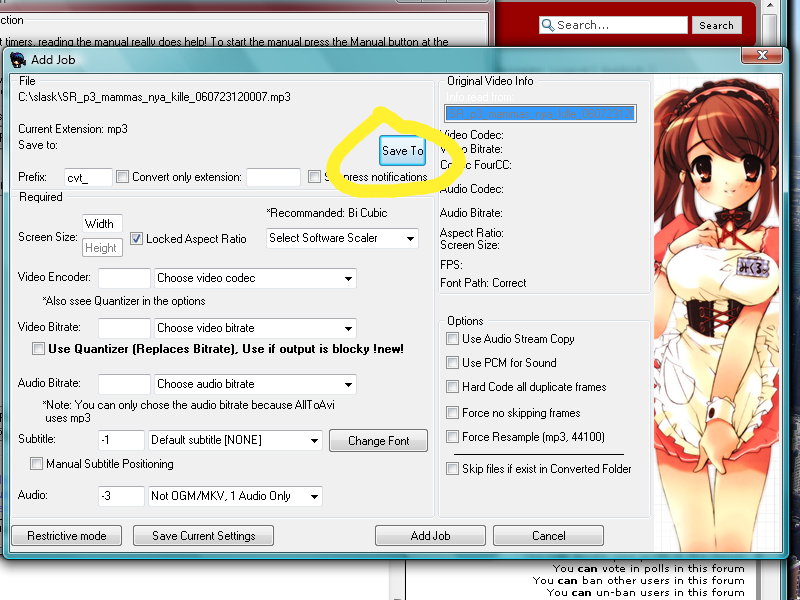Check Use PCM for Sound

[452, 363]
